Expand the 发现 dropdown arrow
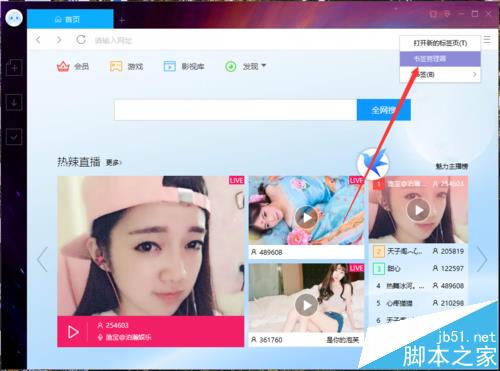500x371 pixels. pos(264,66)
